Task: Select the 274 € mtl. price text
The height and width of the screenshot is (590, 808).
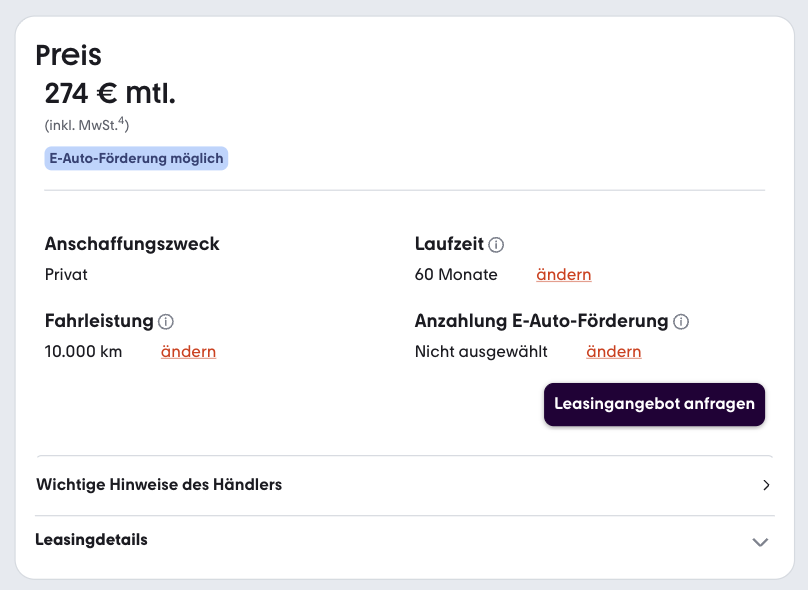Action: [x=110, y=94]
